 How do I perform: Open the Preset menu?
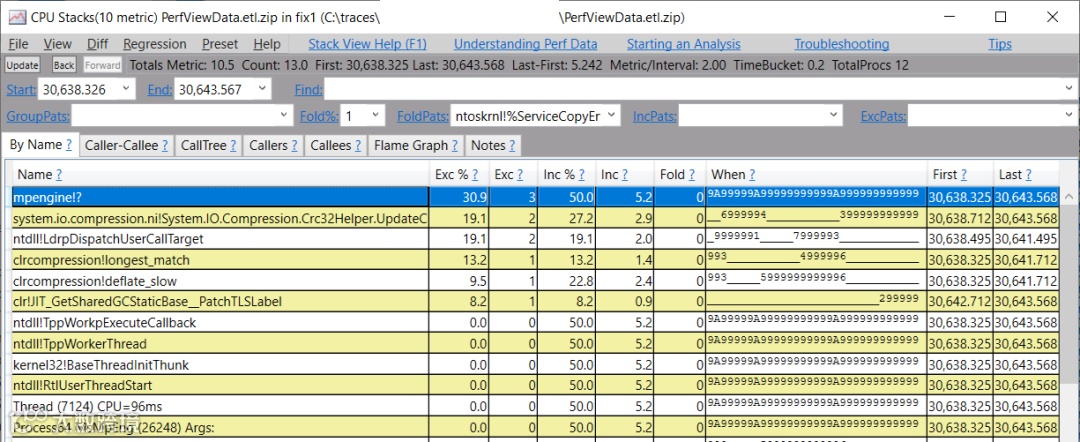pyautogui.click(x=220, y=44)
